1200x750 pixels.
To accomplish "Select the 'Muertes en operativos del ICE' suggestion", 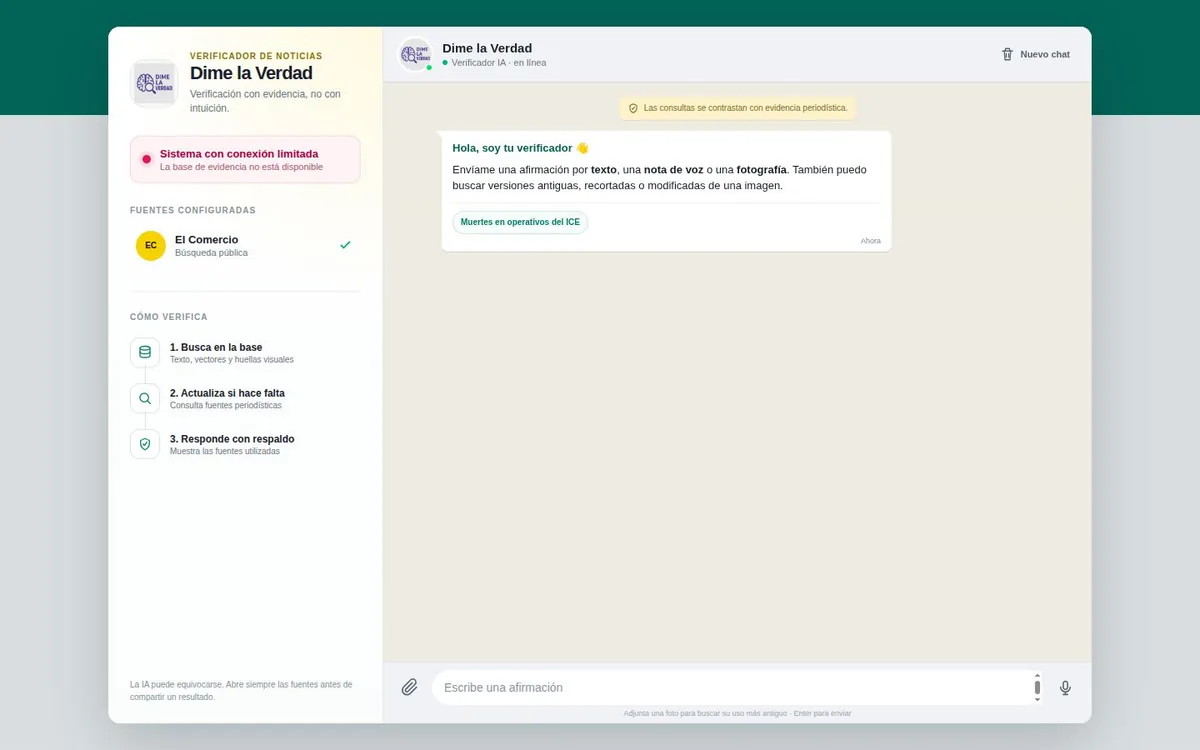I will [x=520, y=222].
